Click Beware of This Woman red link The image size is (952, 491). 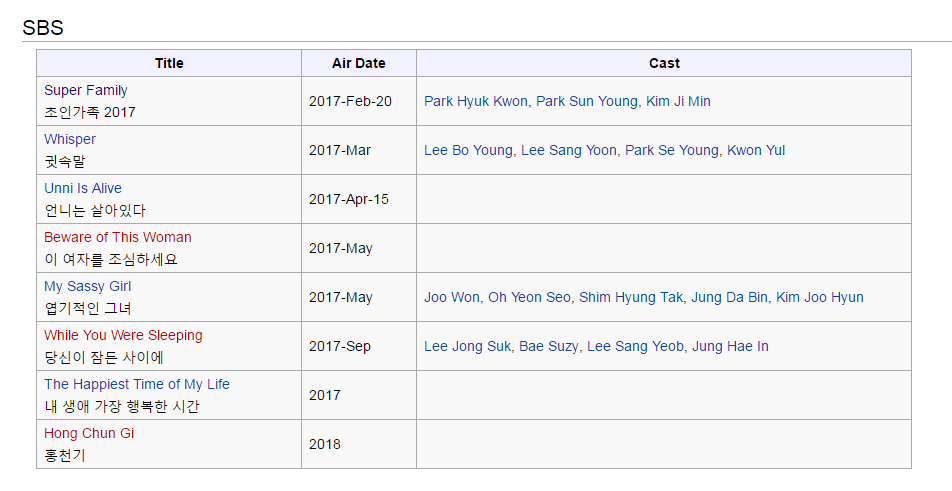point(118,237)
